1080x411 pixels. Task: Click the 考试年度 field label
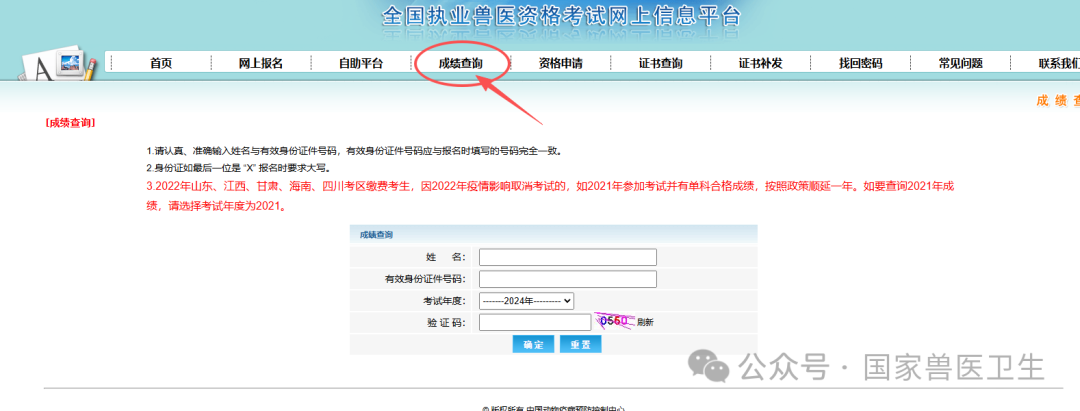point(444,301)
